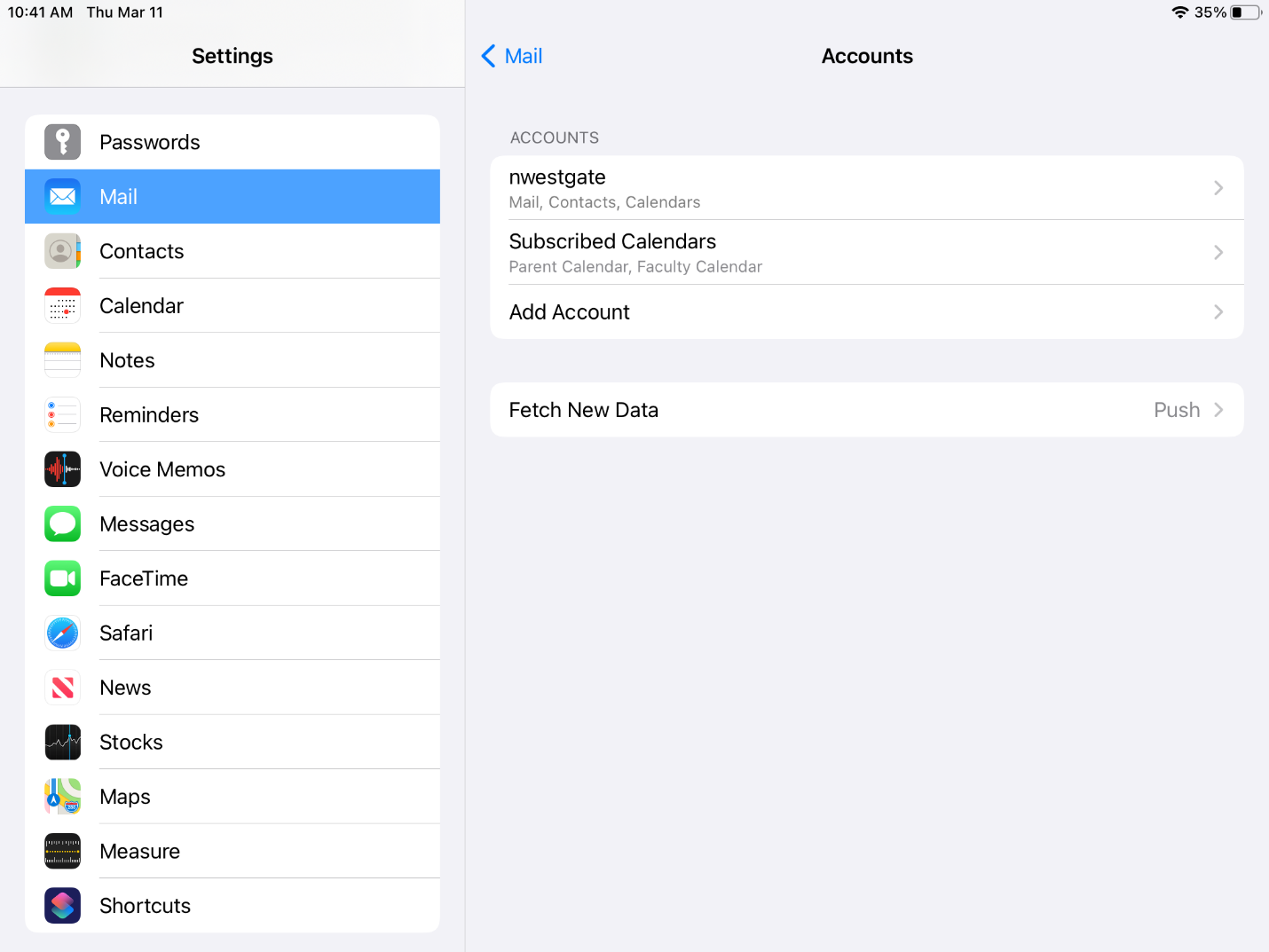Tap the Safari compass icon
Viewport: 1269px width, 952px height.
point(62,633)
